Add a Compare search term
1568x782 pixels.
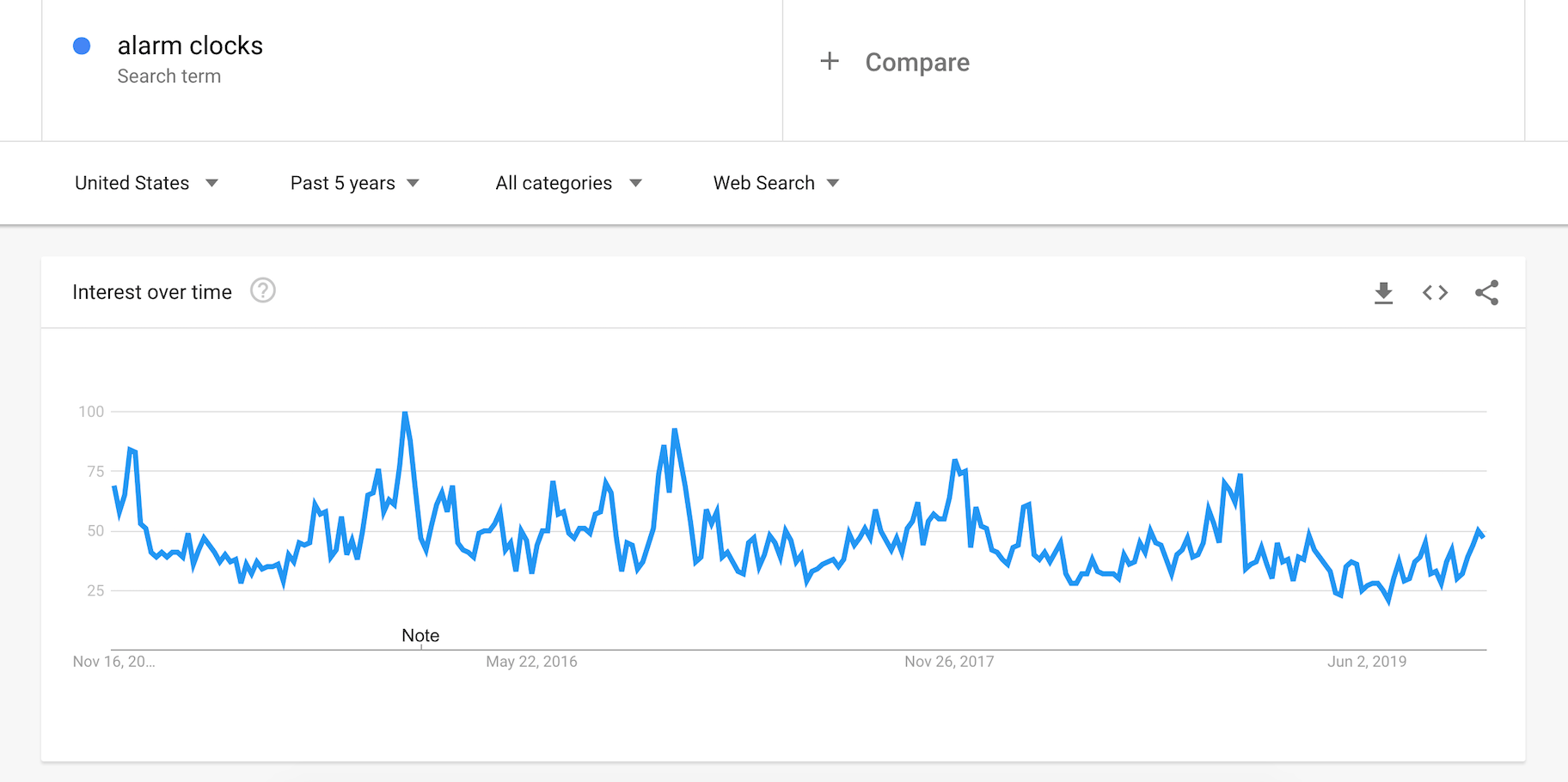[x=917, y=62]
